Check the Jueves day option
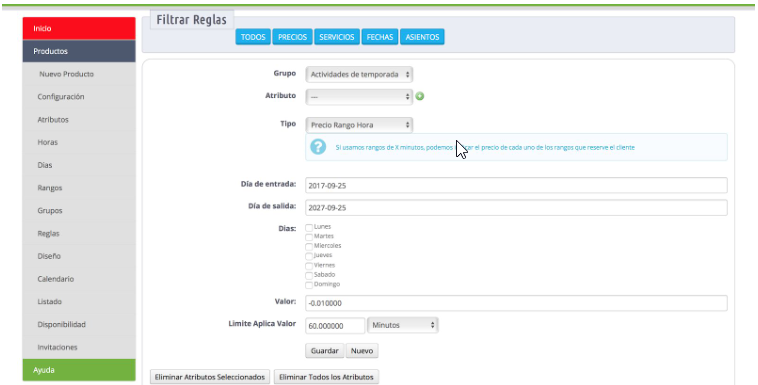Image resolution: width=758 pixels, height=385 pixels. tap(309, 256)
